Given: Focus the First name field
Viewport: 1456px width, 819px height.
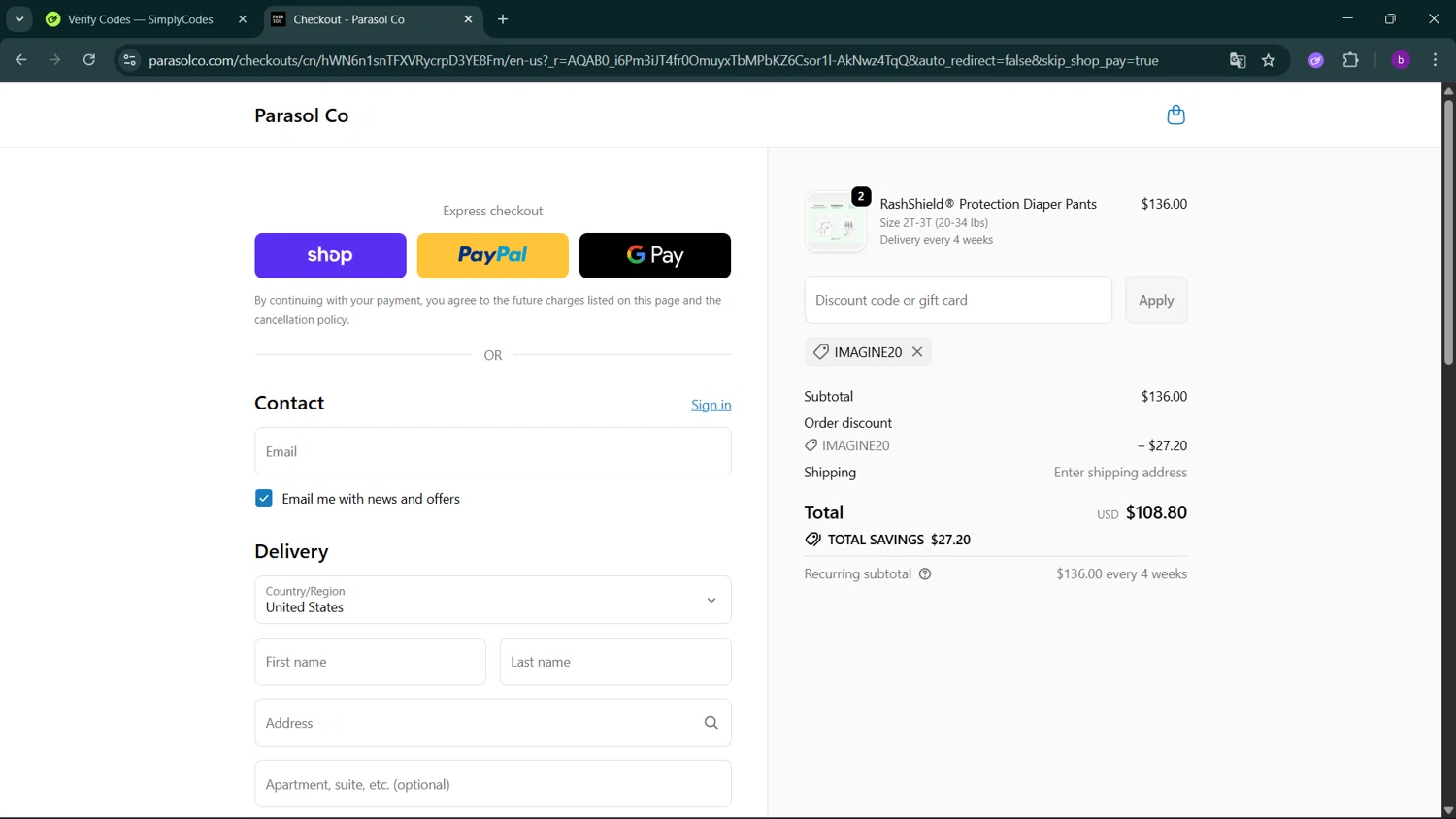Looking at the screenshot, I should click(370, 662).
